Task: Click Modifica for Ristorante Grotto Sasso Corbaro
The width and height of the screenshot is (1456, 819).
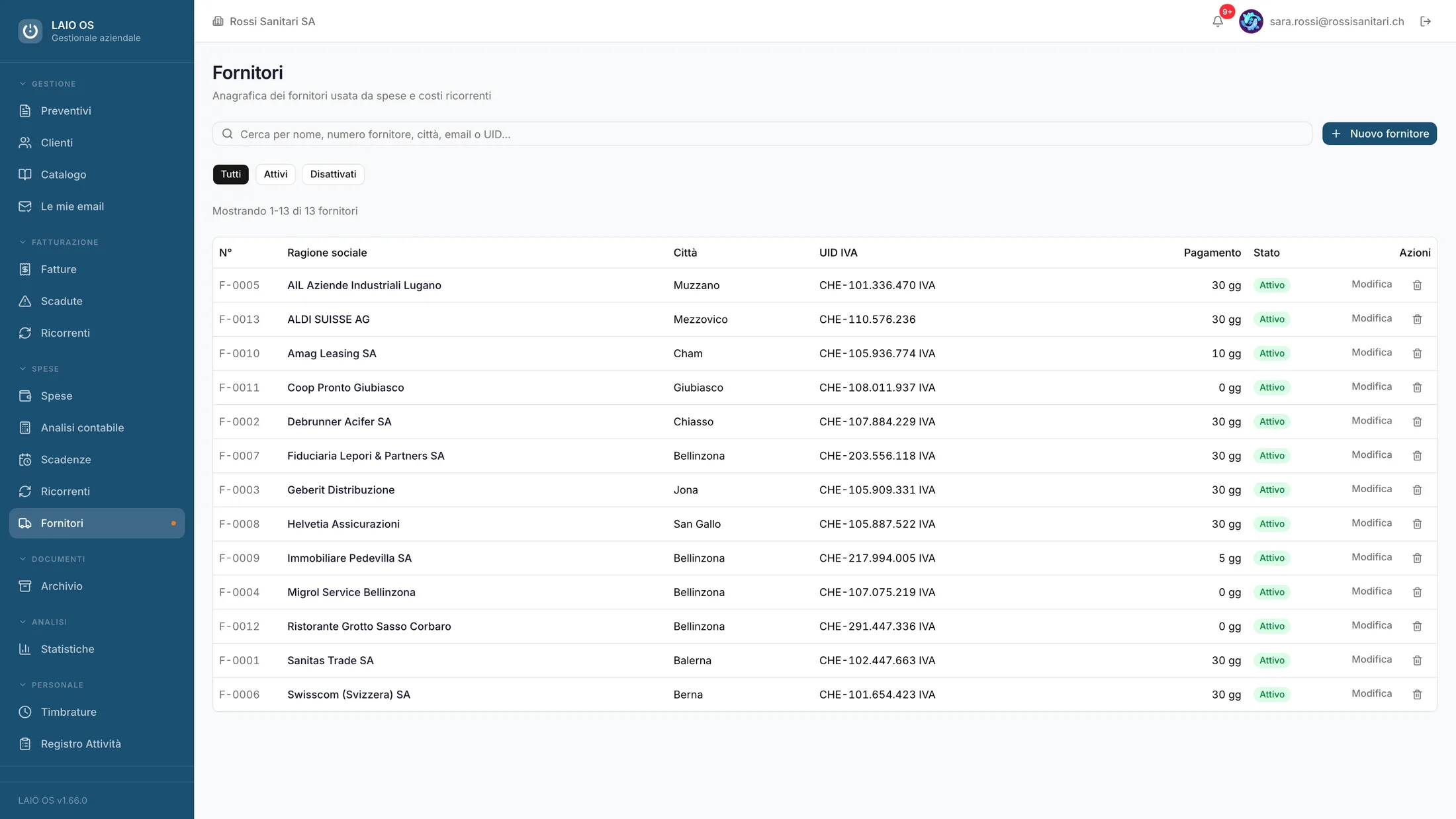Action: pyautogui.click(x=1371, y=625)
